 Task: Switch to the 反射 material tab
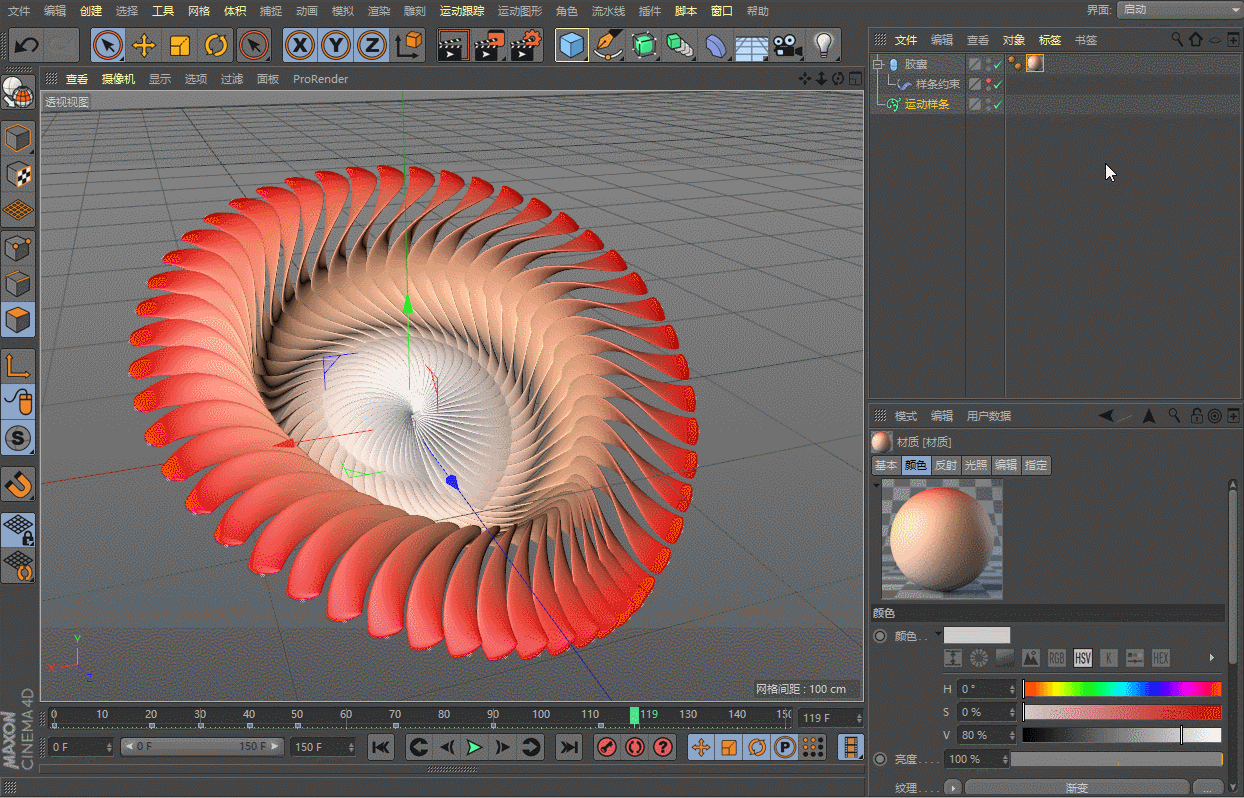[946, 465]
